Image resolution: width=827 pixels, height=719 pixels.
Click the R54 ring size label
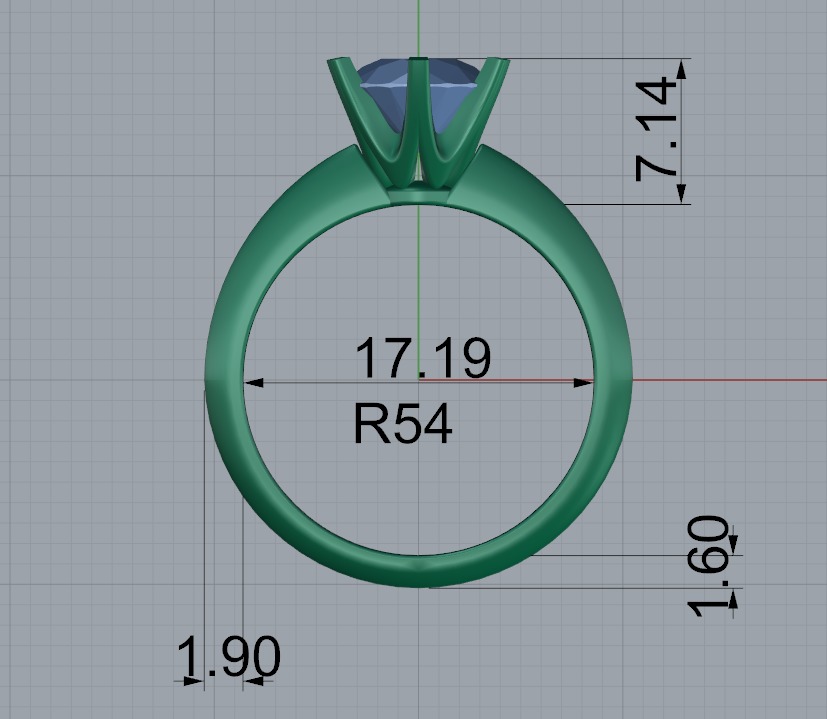click(403, 424)
